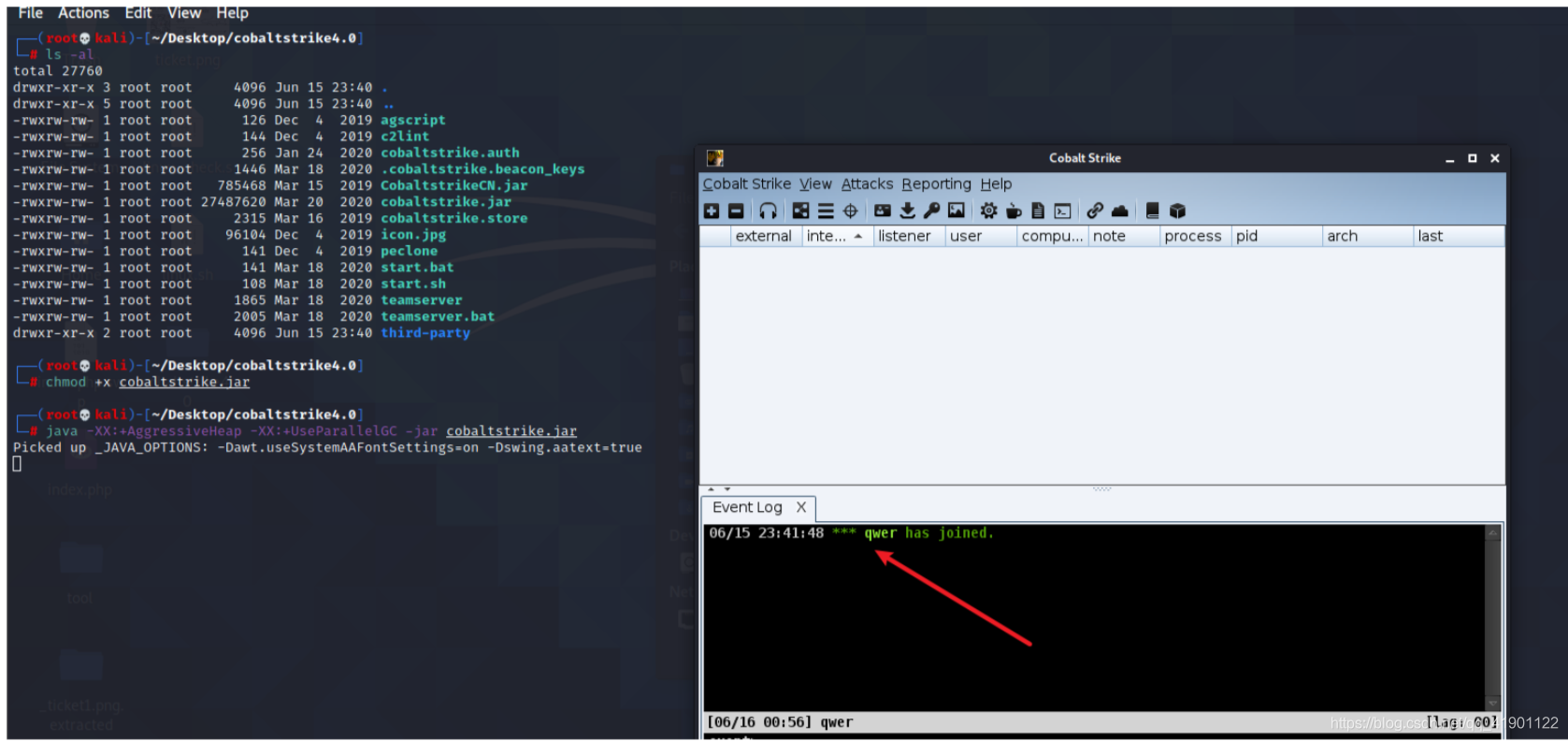Click the cobaltstrike.store file name in terminal
Image resolution: width=1568 pixels, height=741 pixels.
(x=453, y=219)
